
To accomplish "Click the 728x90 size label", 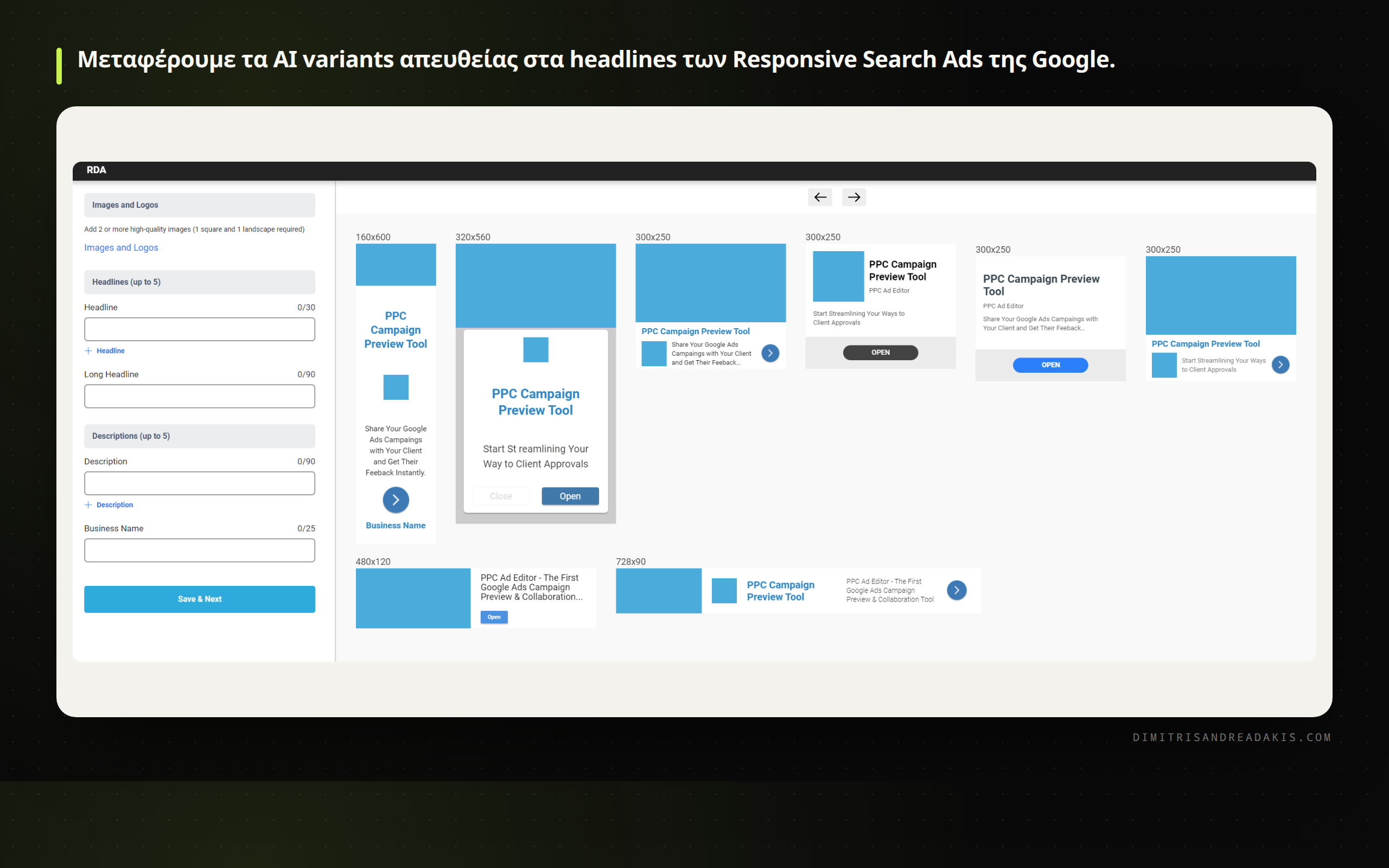I will 631,561.
